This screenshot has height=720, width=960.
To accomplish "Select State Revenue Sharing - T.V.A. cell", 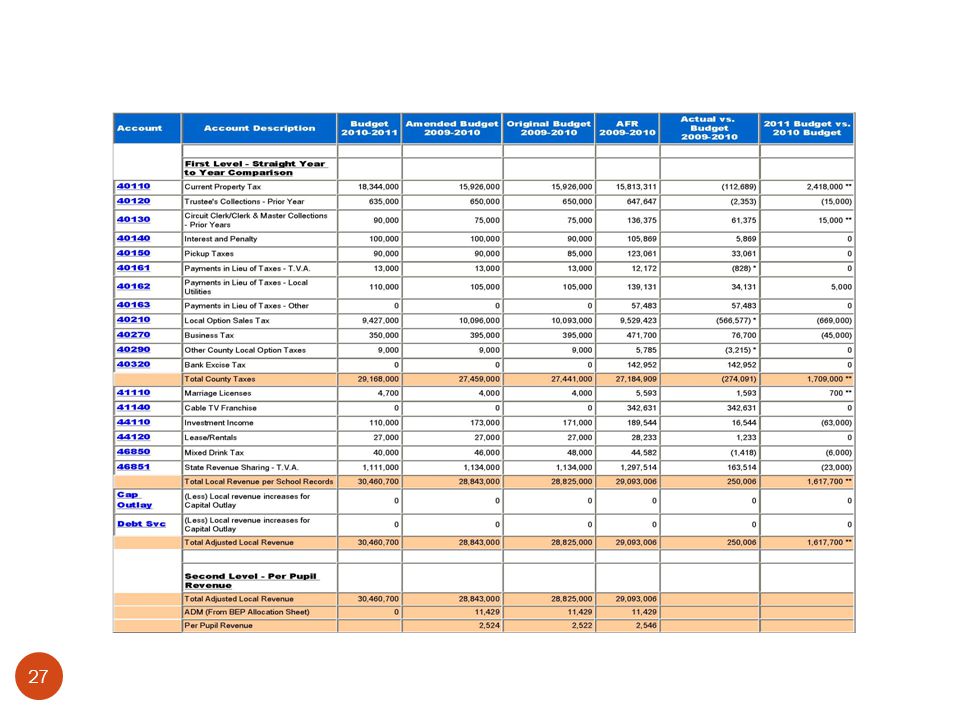I will pos(242,467).
